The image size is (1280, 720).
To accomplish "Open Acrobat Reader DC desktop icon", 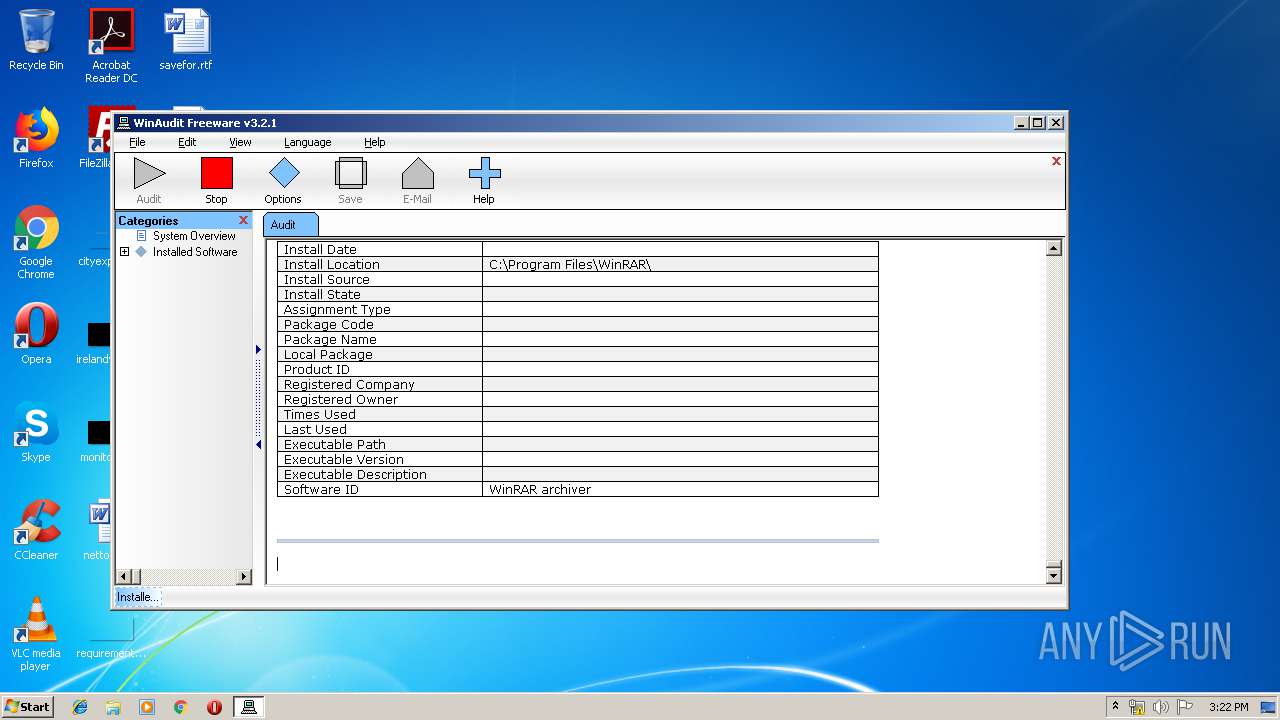I will (x=111, y=46).
